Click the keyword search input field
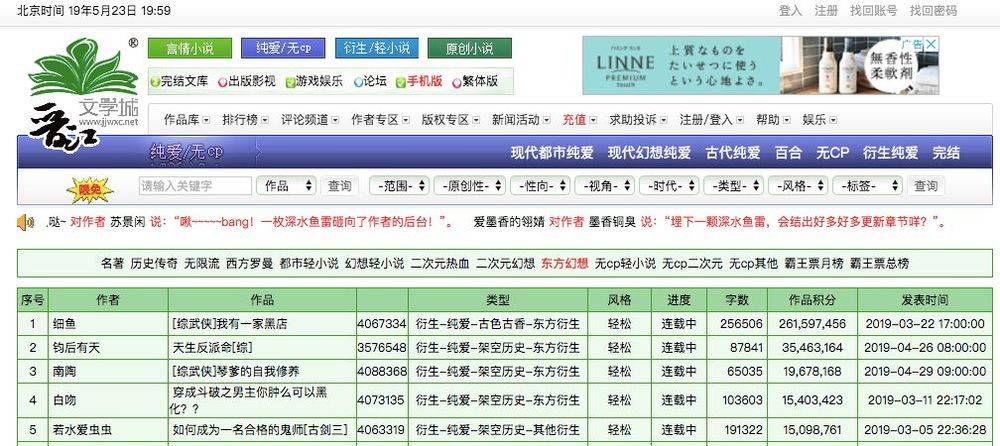 195,186
